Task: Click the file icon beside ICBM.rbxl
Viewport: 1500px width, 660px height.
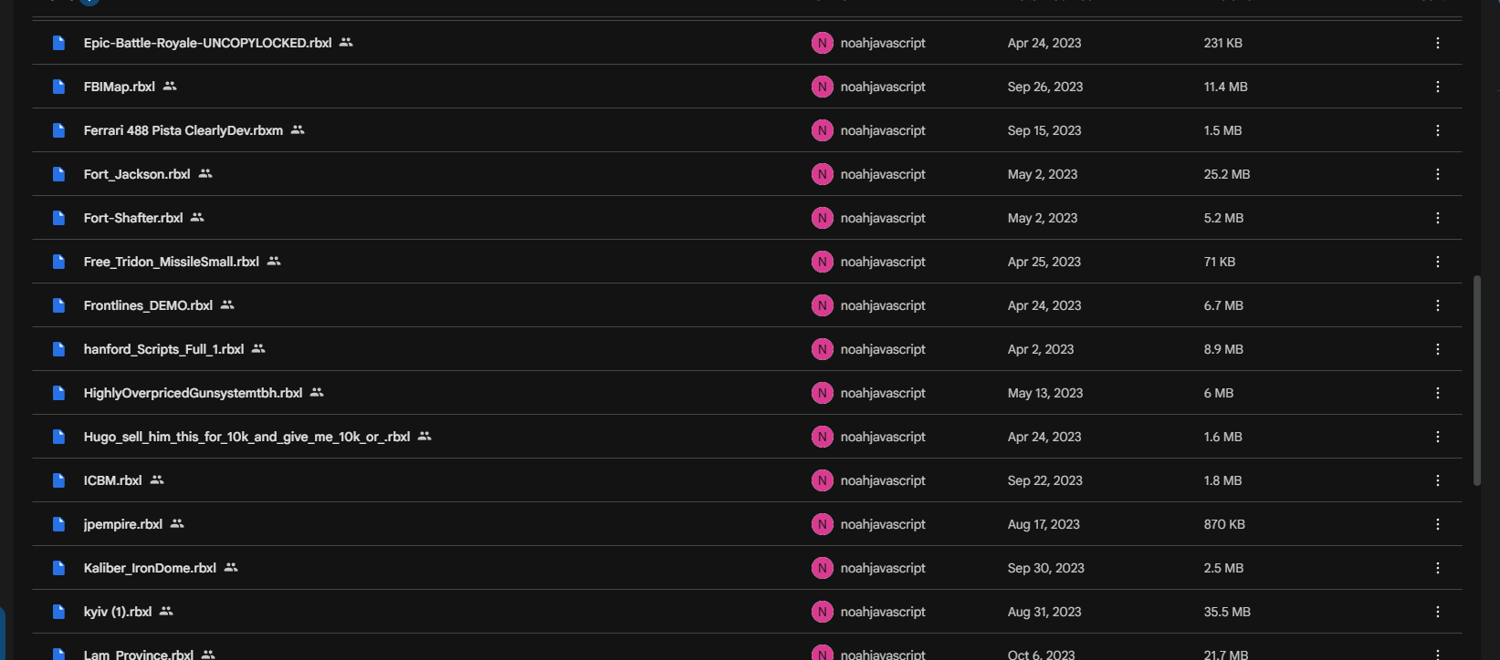Action: point(59,480)
